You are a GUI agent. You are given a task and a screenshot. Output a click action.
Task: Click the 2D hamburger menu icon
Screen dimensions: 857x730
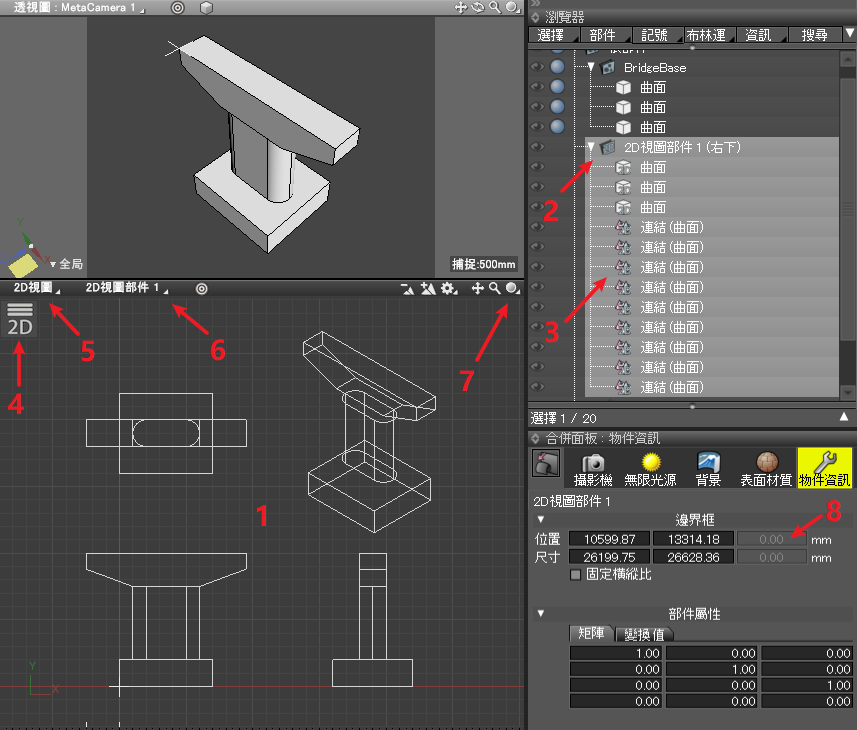(x=20, y=311)
